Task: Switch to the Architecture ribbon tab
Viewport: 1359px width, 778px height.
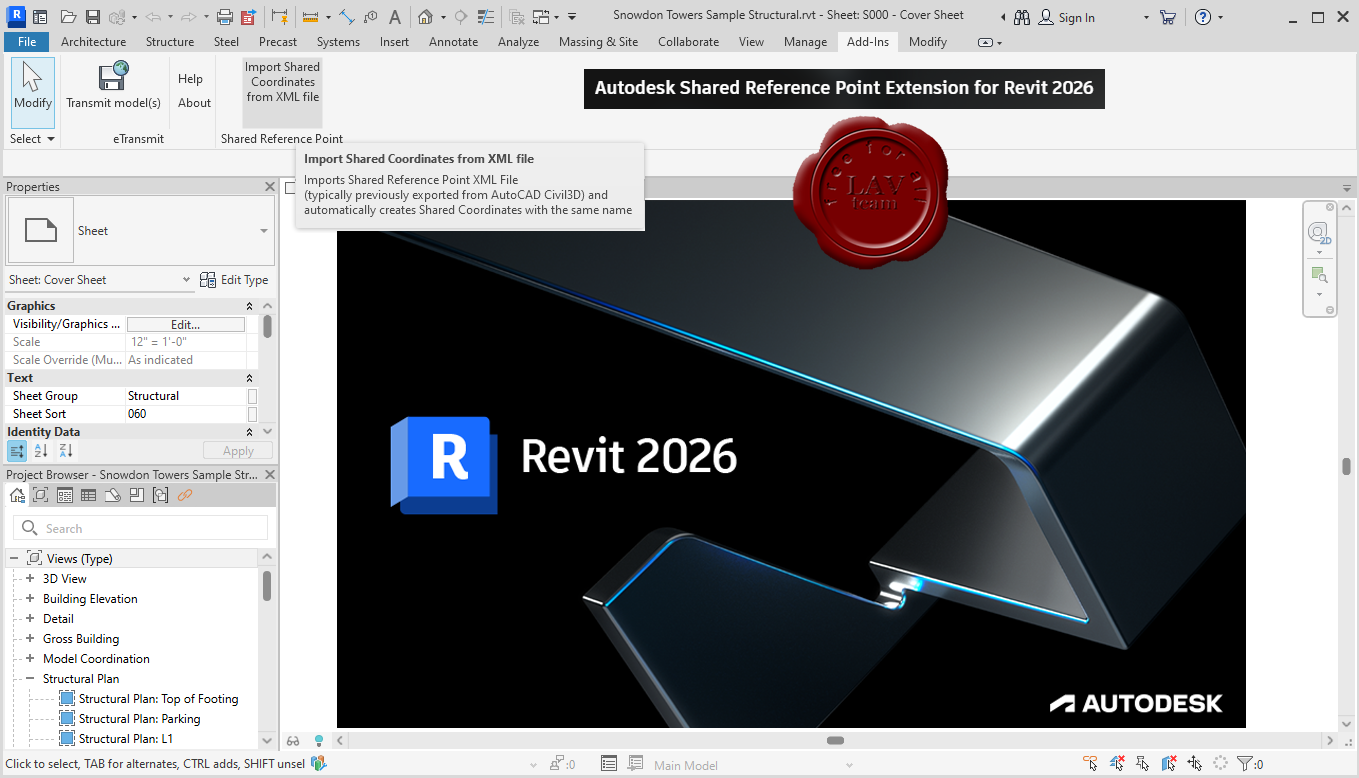Action: pyautogui.click(x=93, y=42)
